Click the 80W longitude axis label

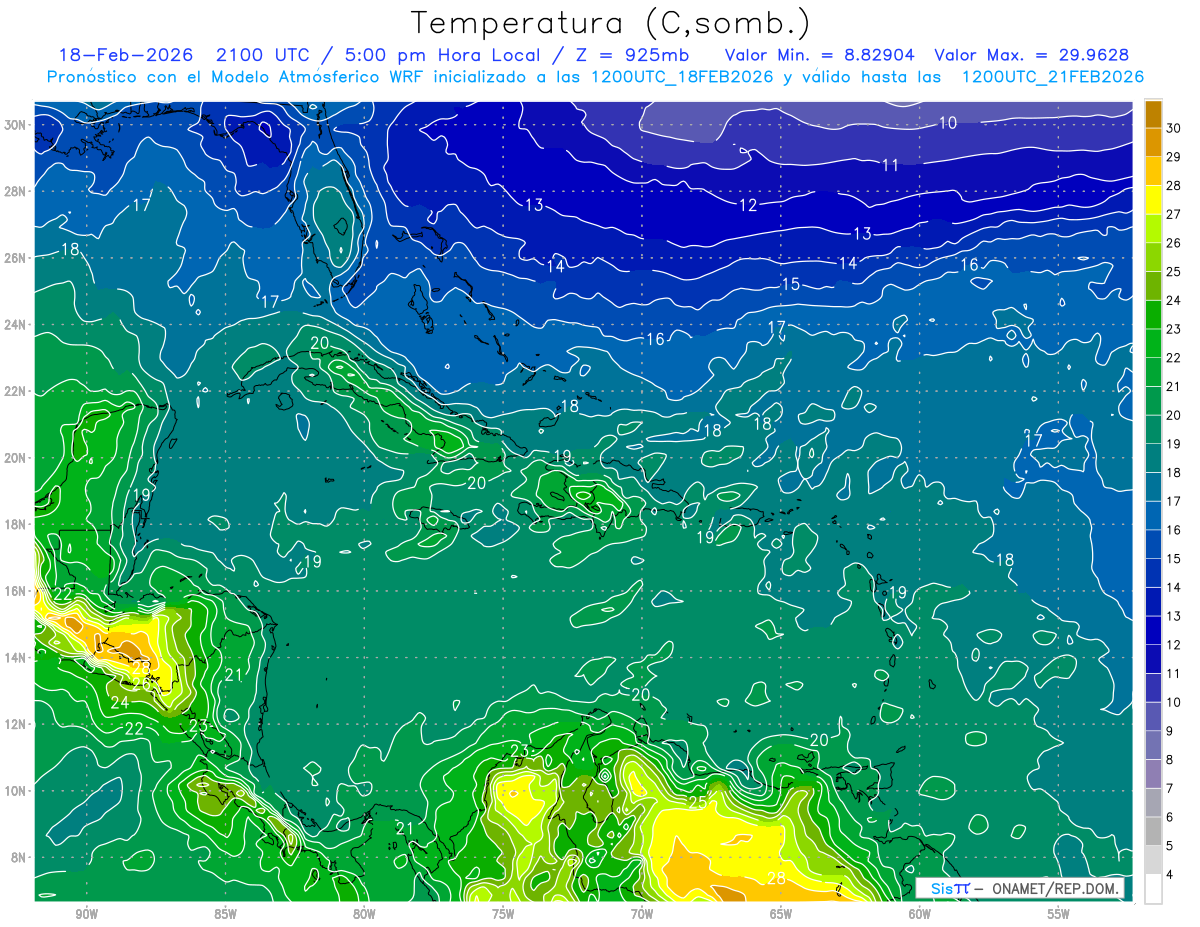(364, 914)
